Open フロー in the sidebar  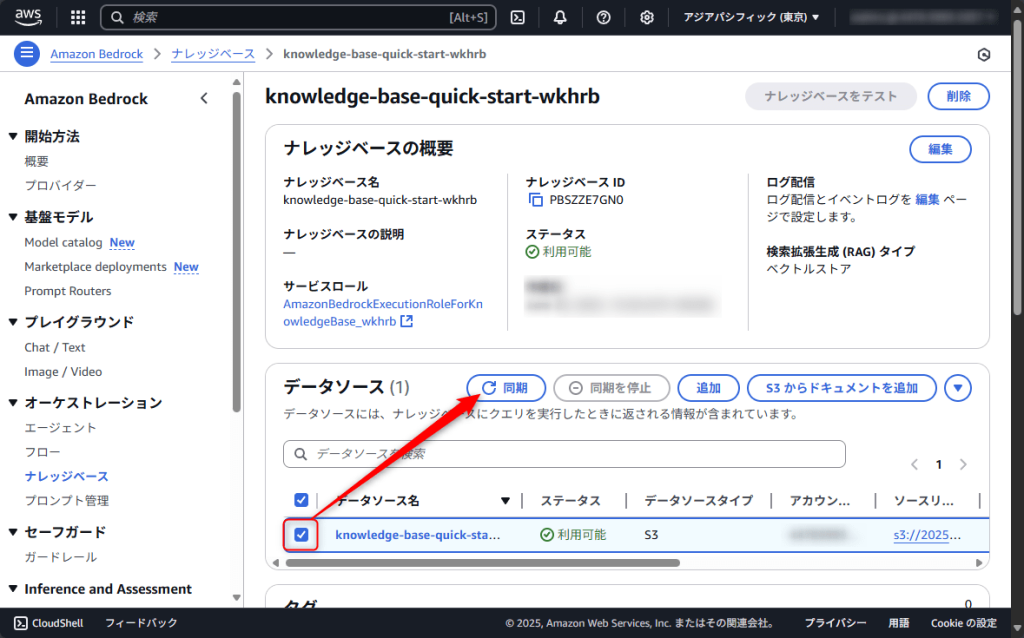click(42, 452)
